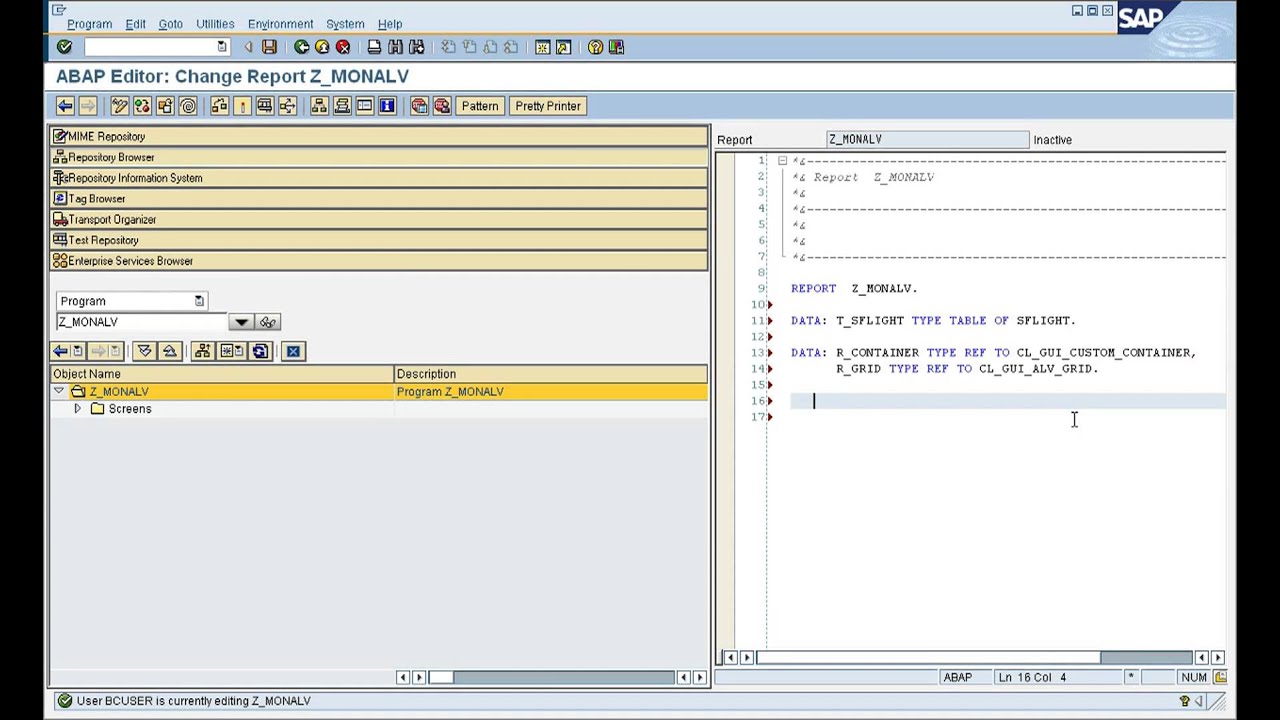Click the Display Navigation Window icon

coord(342,106)
